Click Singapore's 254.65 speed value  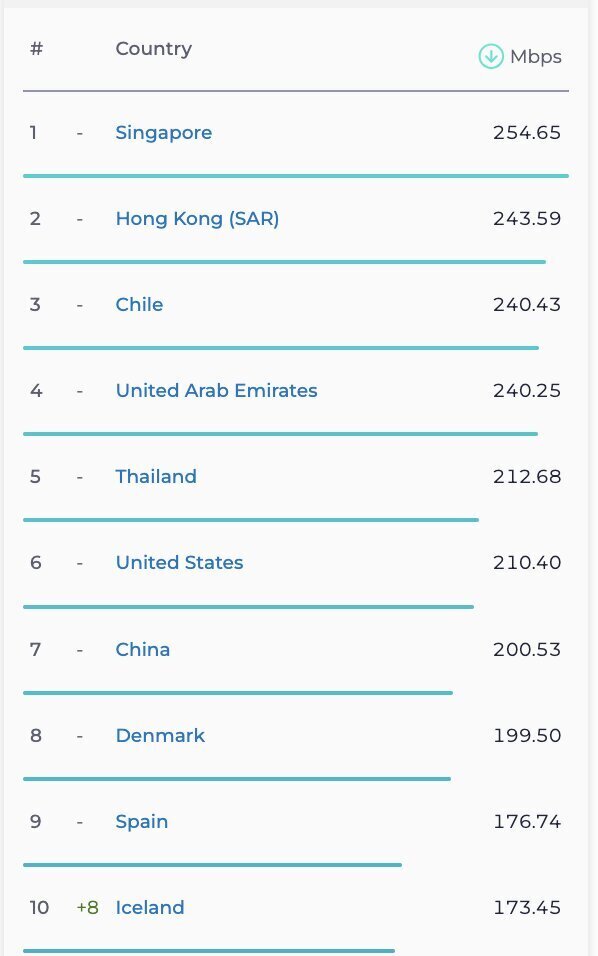[527, 132]
